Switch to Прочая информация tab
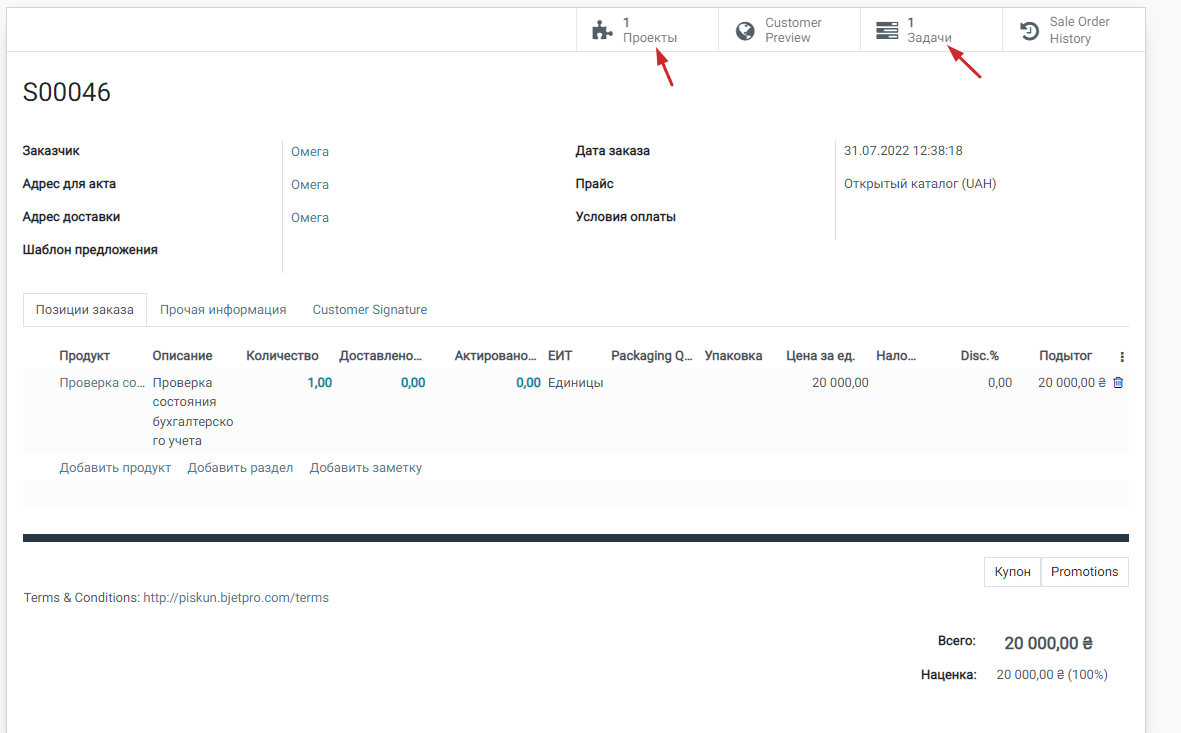This screenshot has width=1181, height=733. (x=223, y=310)
